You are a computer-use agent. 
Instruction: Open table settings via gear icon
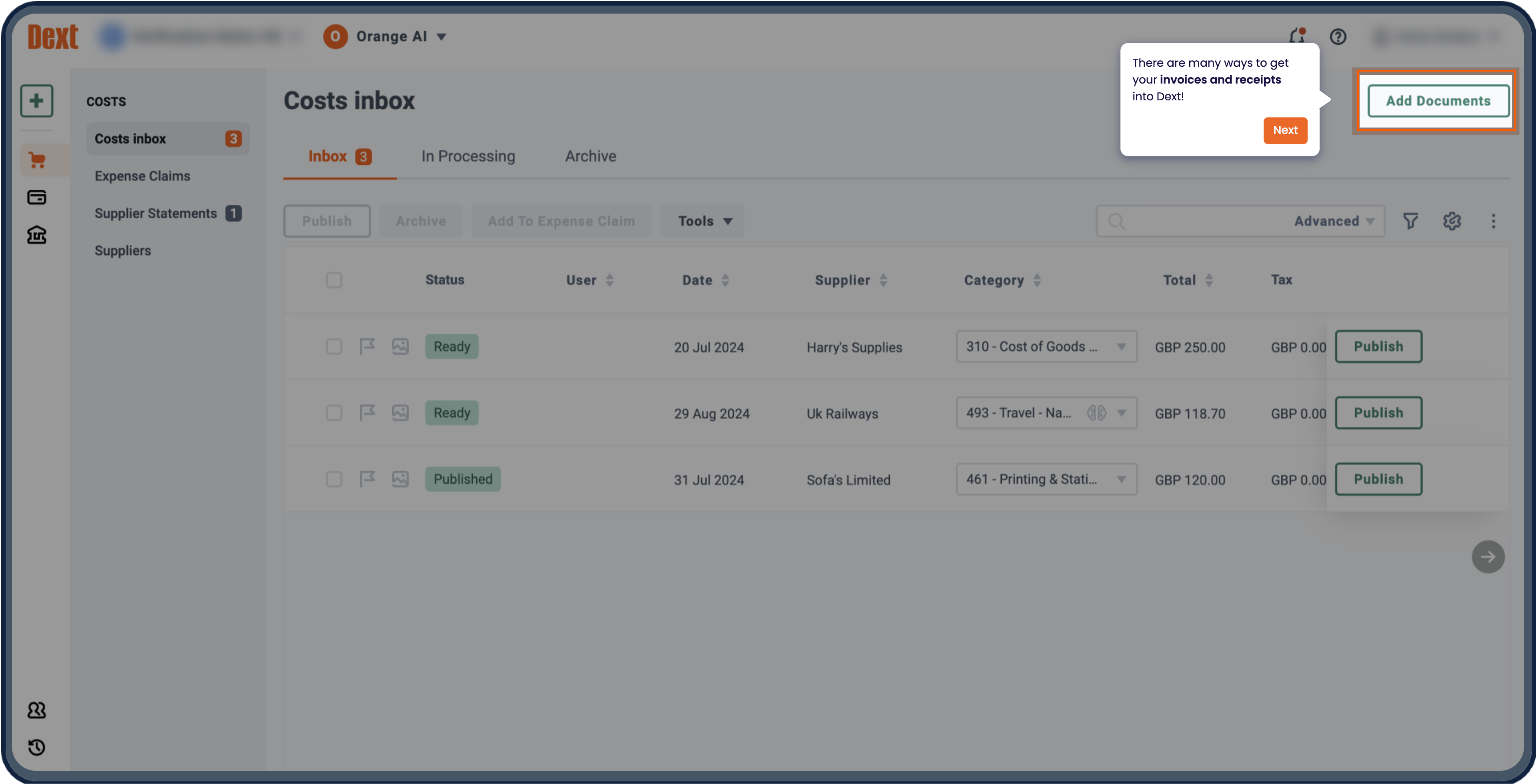click(x=1452, y=221)
